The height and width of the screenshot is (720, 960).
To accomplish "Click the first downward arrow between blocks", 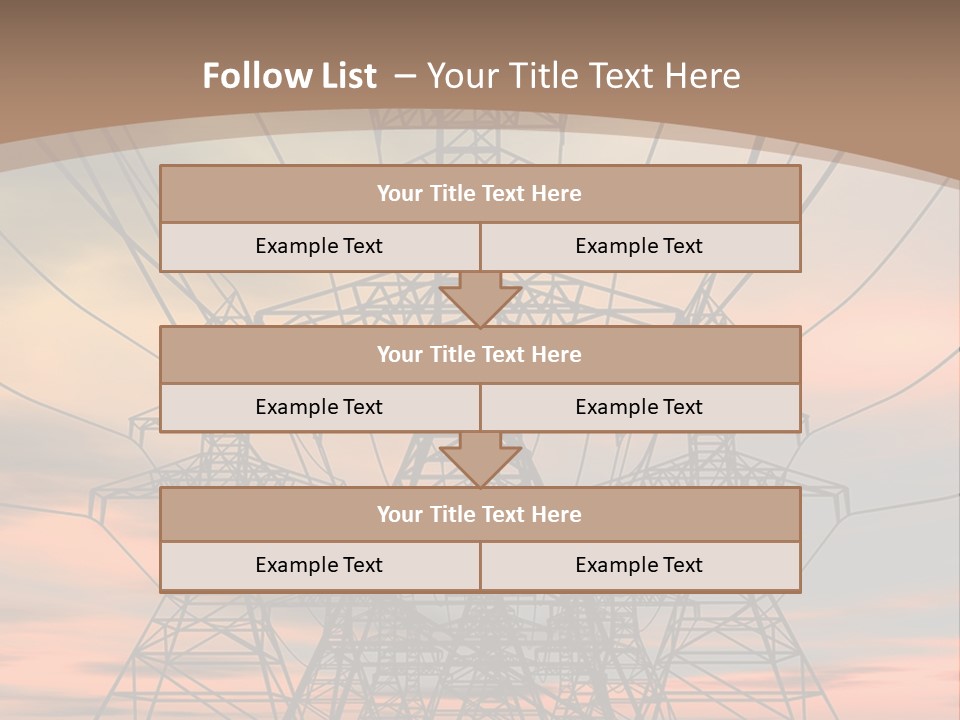I will pyautogui.click(x=480, y=299).
